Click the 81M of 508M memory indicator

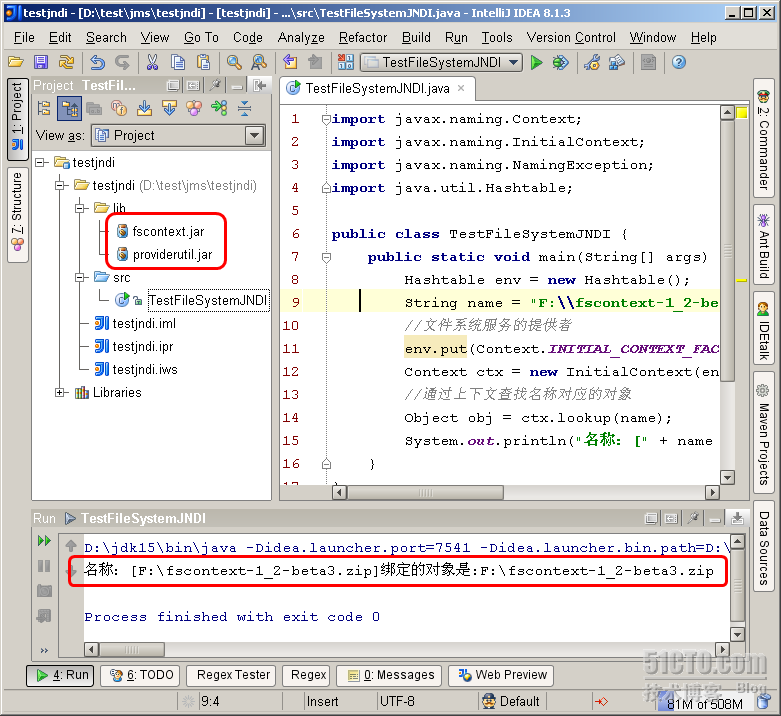pos(704,703)
